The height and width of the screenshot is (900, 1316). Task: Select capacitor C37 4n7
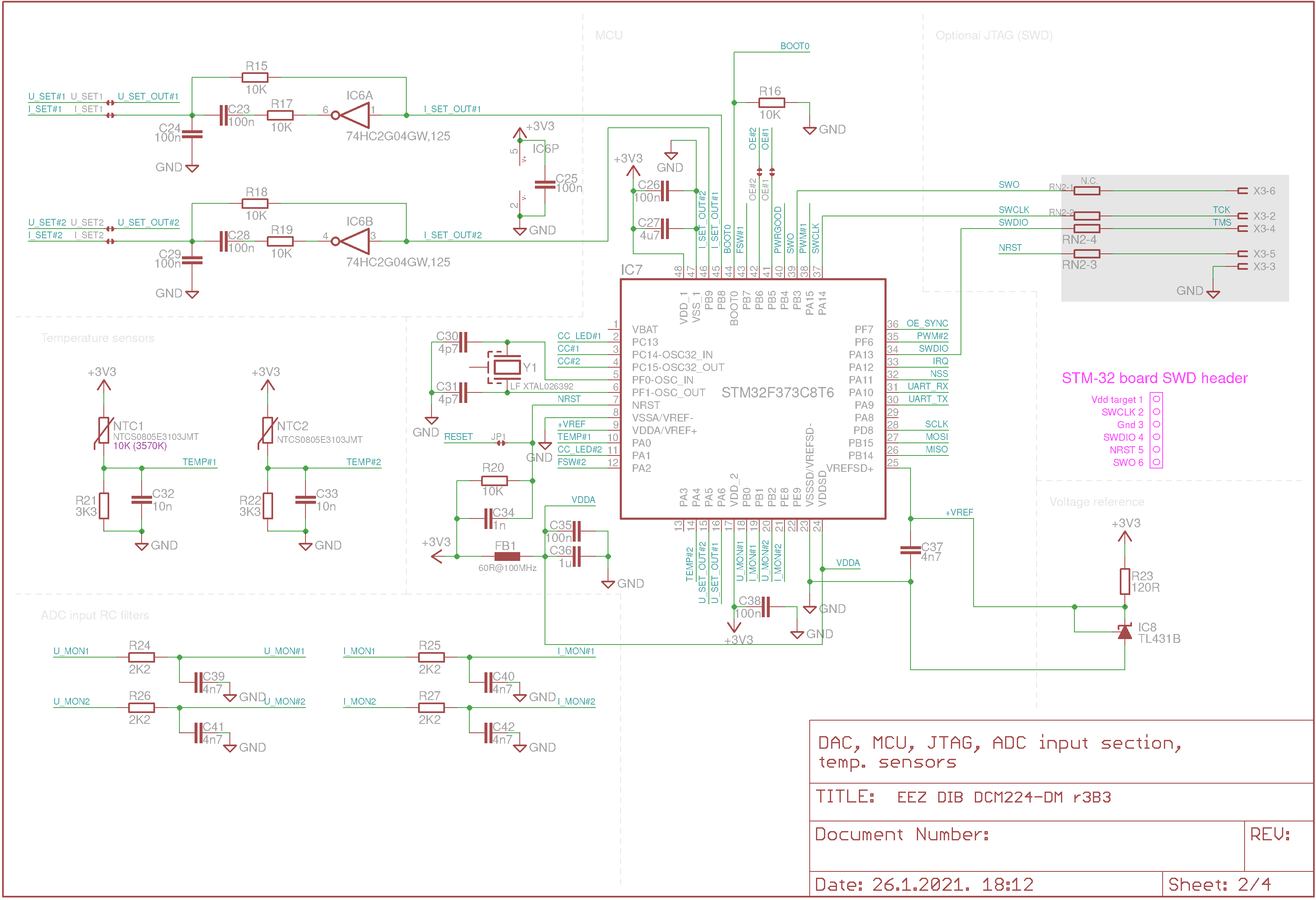point(911,550)
